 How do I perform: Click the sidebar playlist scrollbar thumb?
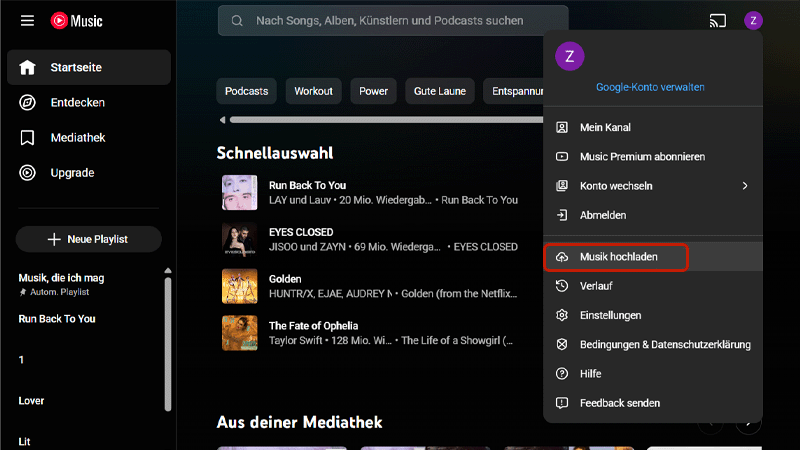[168, 343]
